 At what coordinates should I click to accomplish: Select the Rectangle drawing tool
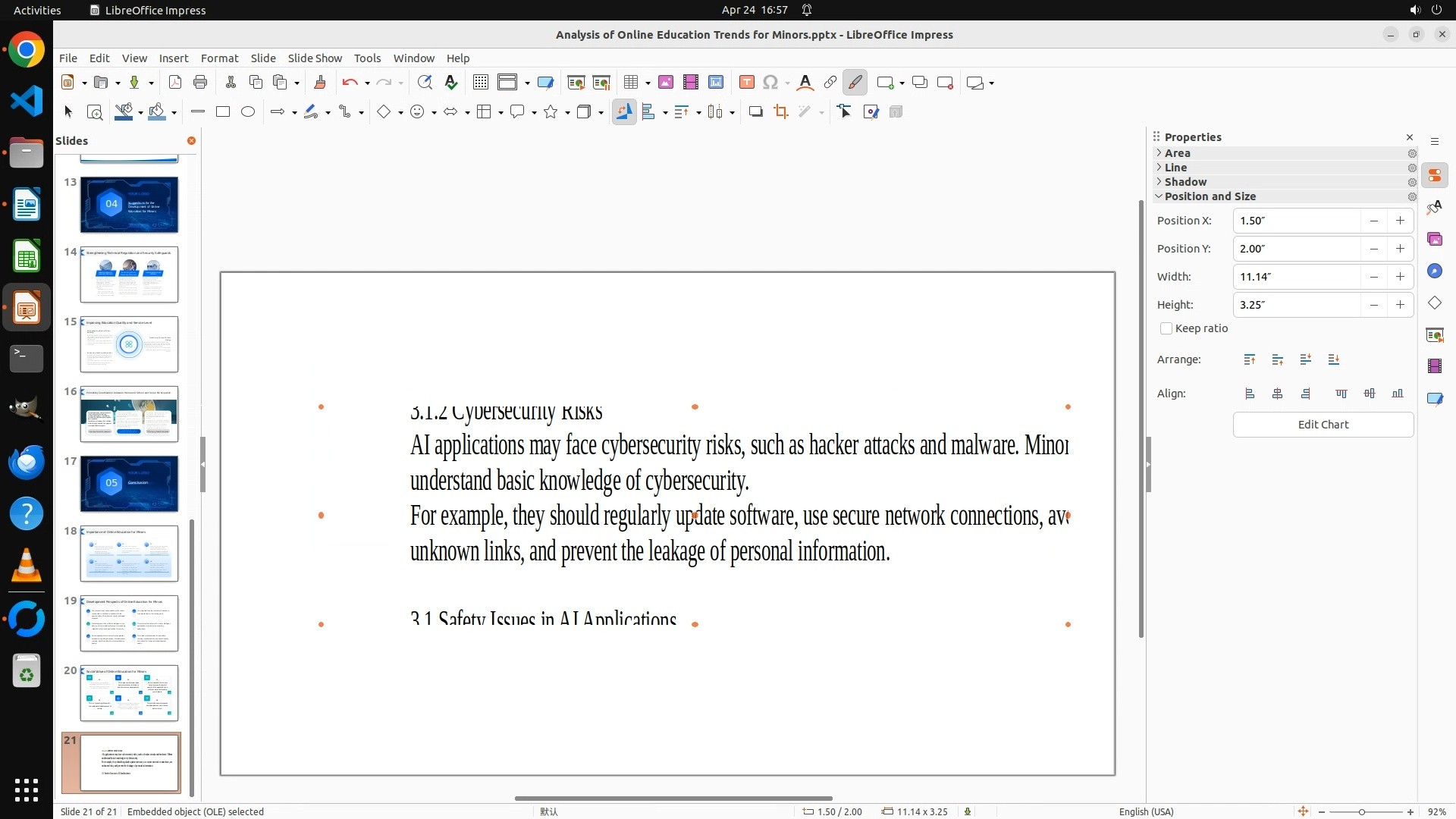coord(223,112)
